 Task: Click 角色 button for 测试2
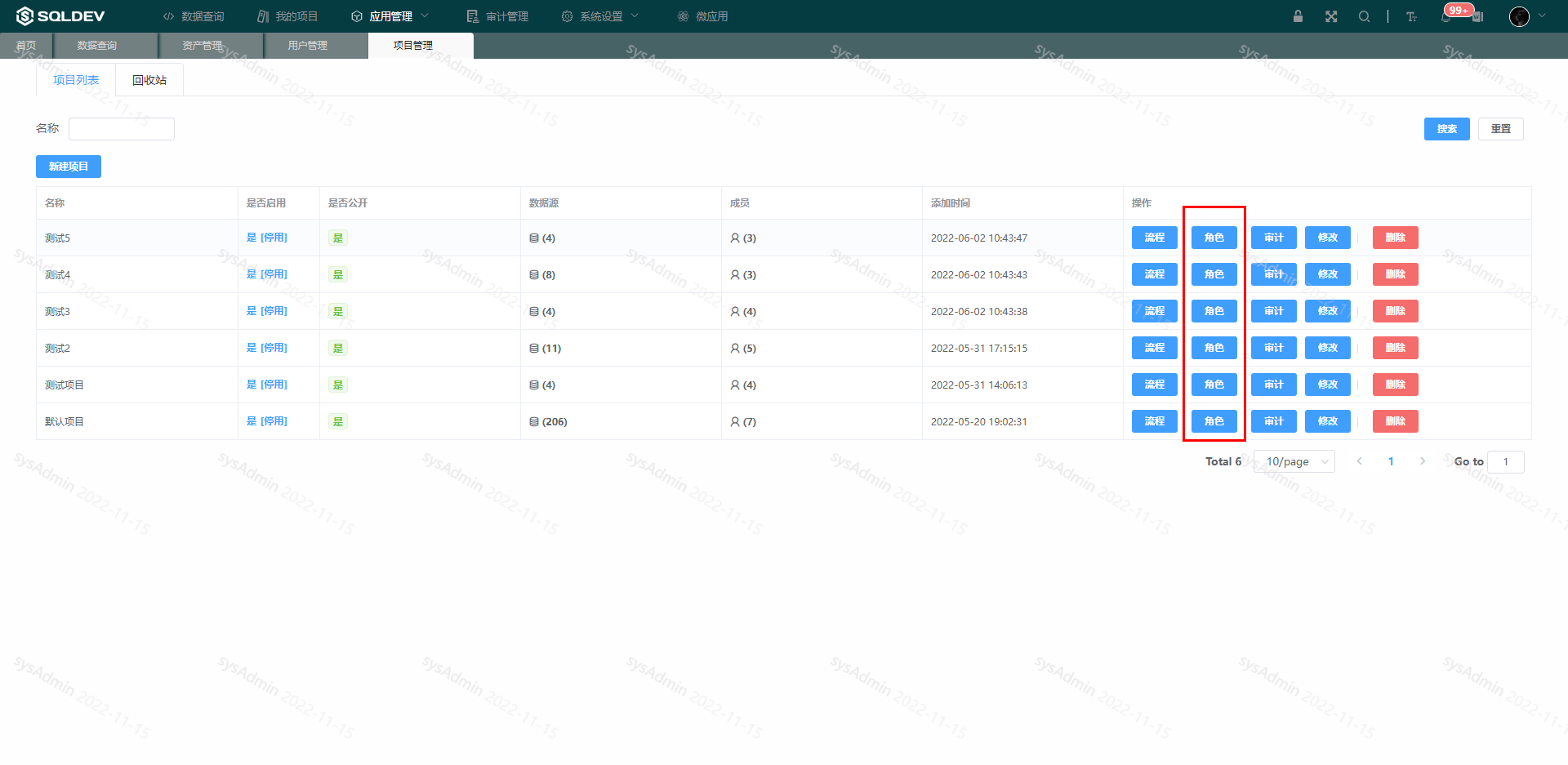(x=1214, y=348)
